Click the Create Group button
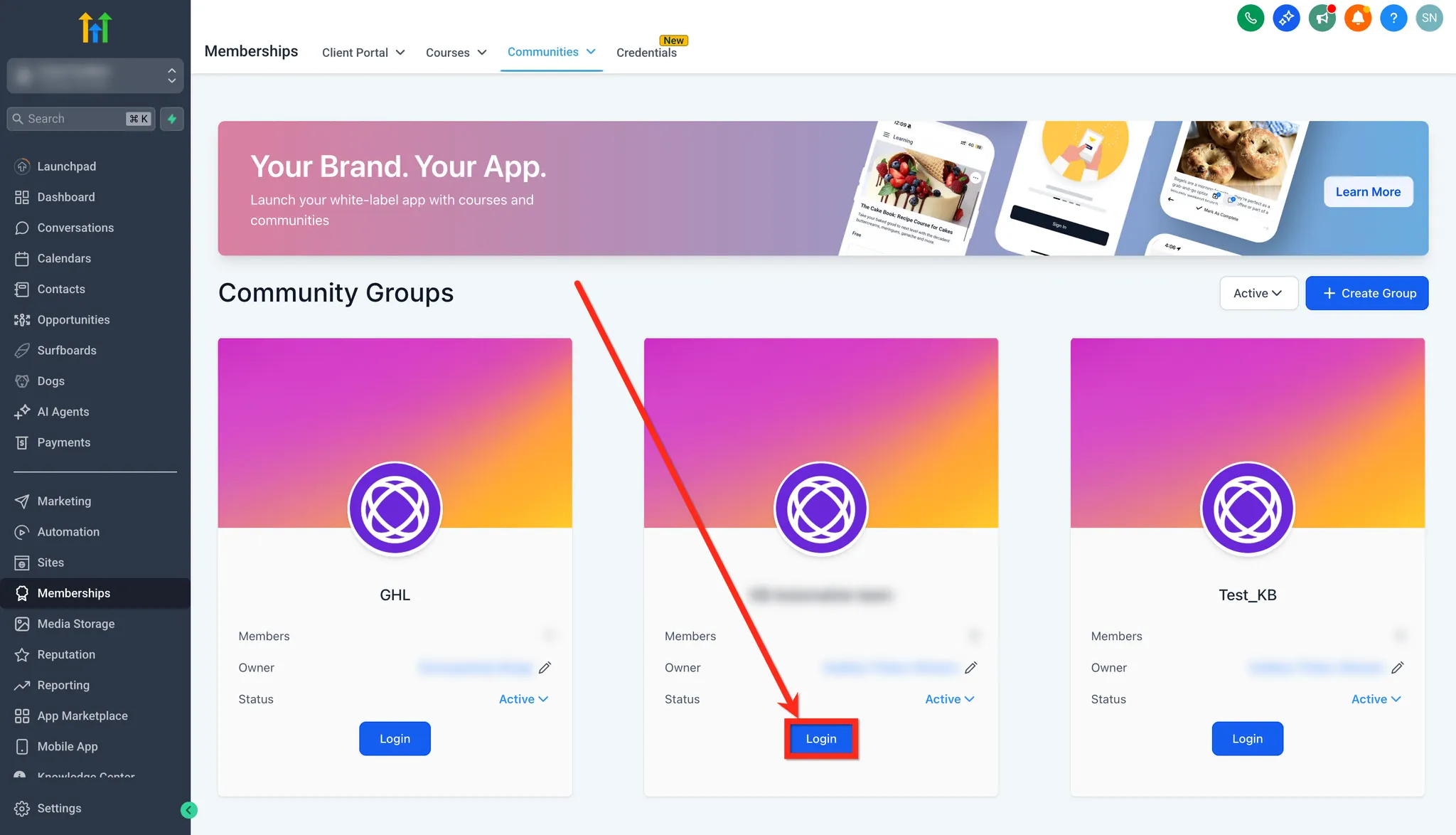 pos(1366,293)
